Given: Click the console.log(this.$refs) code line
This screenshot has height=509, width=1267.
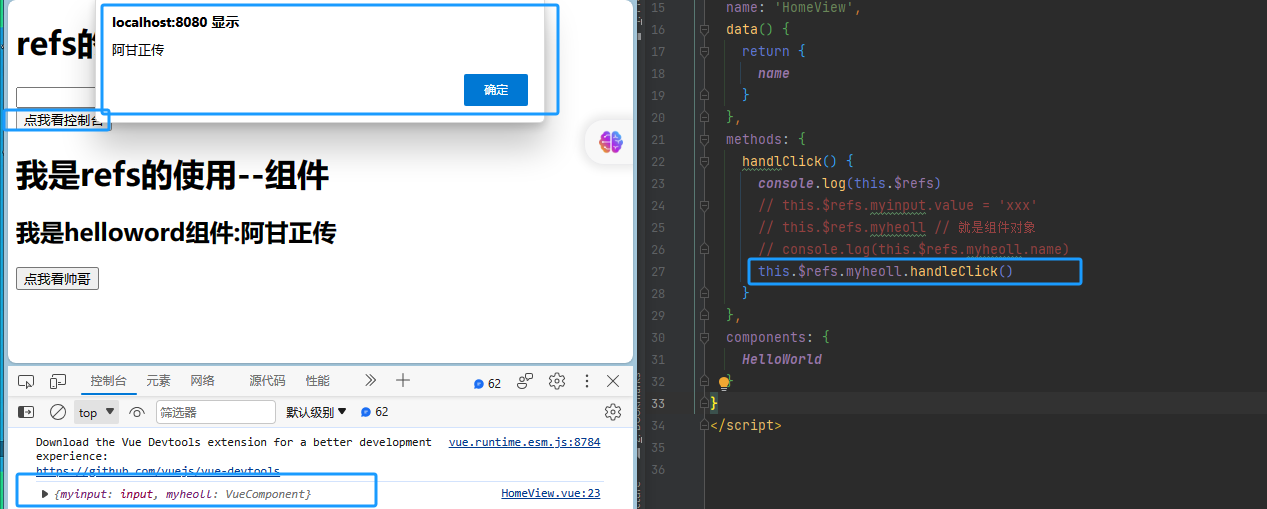Looking at the screenshot, I should pyautogui.click(x=849, y=183).
